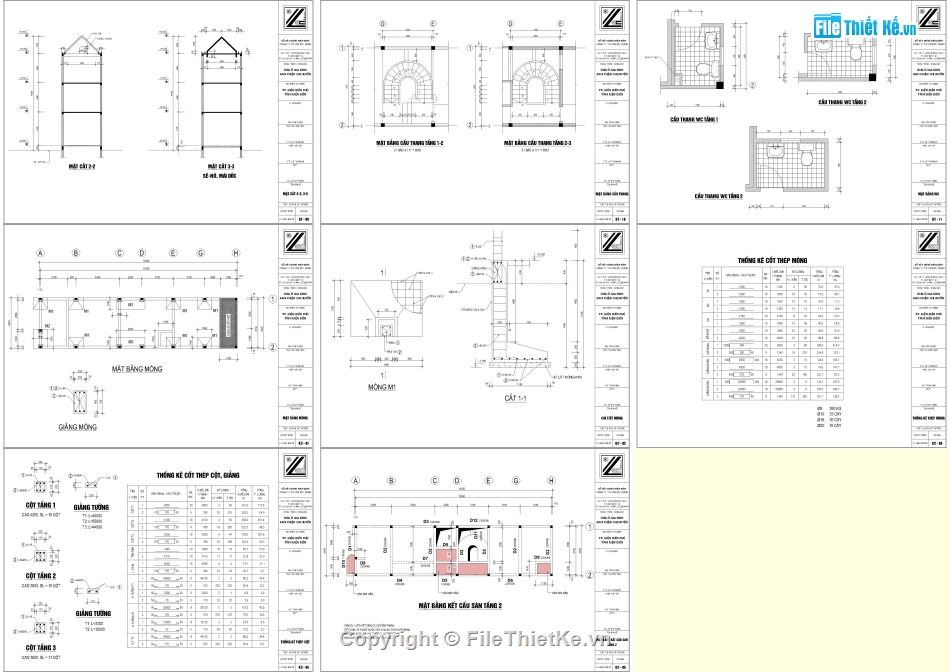Screen dimensions: 950x672
Task: Click the CỘT TẦNG 1 label
Action: pyautogui.click(x=41, y=505)
